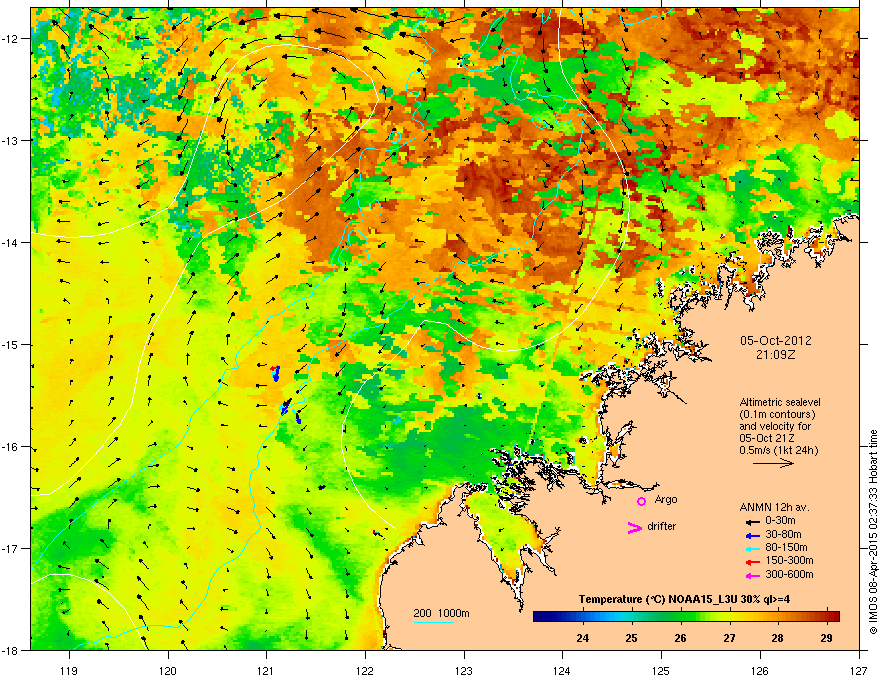Click the 05-Oct 21Z text

tap(767, 438)
